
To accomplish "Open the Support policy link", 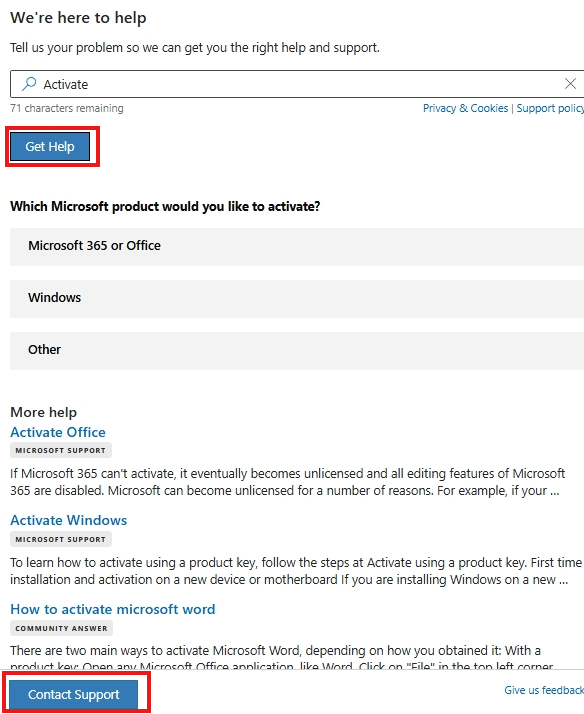I will [x=550, y=108].
